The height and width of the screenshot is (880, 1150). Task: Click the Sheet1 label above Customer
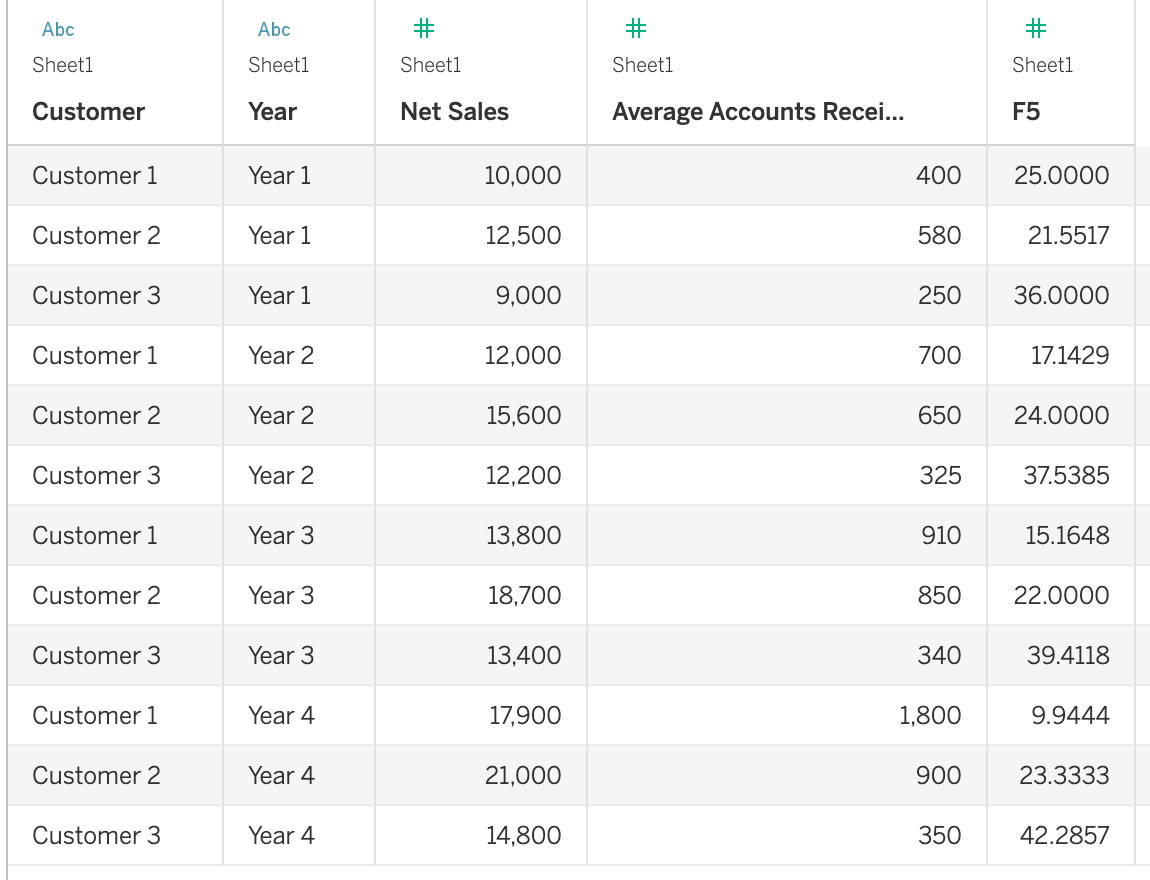60,65
